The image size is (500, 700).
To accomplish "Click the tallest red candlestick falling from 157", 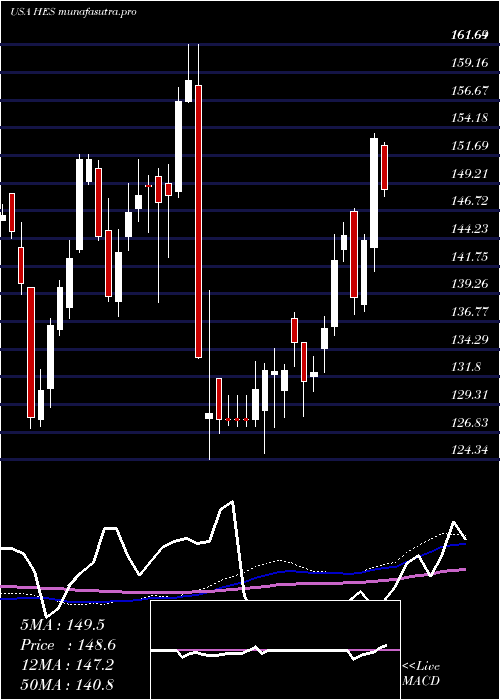I will pyautogui.click(x=198, y=221).
